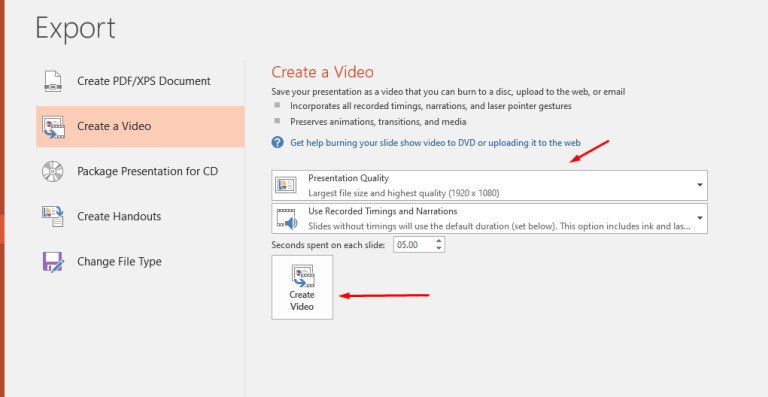Select Create PDF/XPS Document option

(x=140, y=81)
